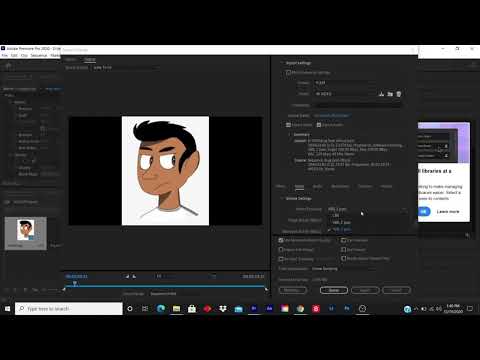Collapse the Bitrate Settings section
Screen dimensions: 480x360
[x=282, y=198]
